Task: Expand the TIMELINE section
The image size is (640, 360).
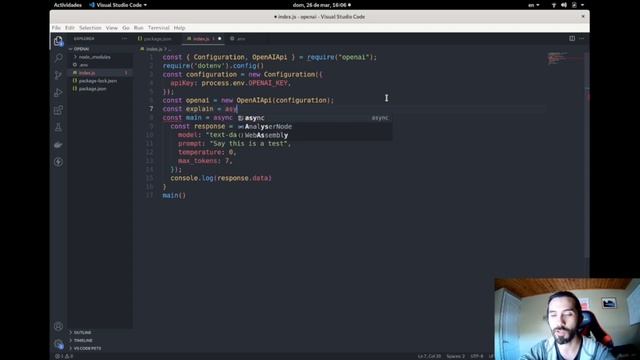Action: (x=83, y=340)
